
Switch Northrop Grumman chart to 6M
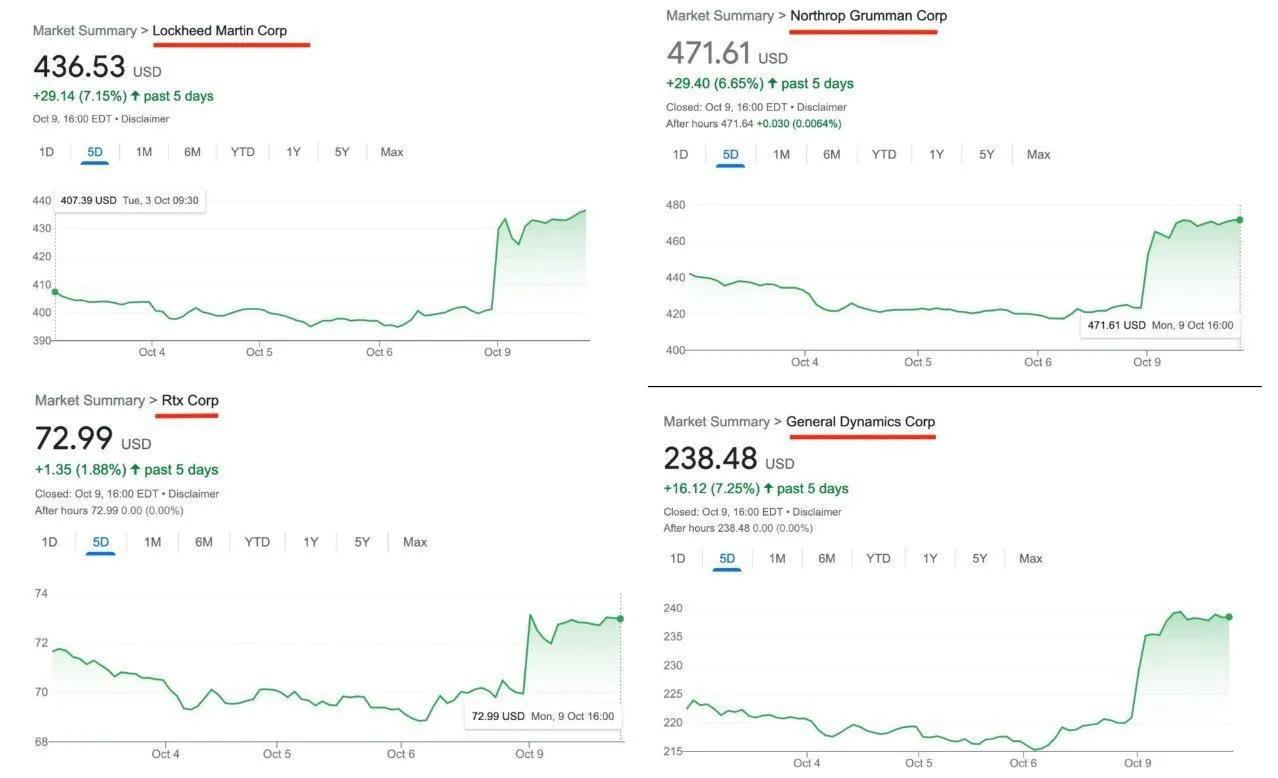pyautogui.click(x=832, y=154)
